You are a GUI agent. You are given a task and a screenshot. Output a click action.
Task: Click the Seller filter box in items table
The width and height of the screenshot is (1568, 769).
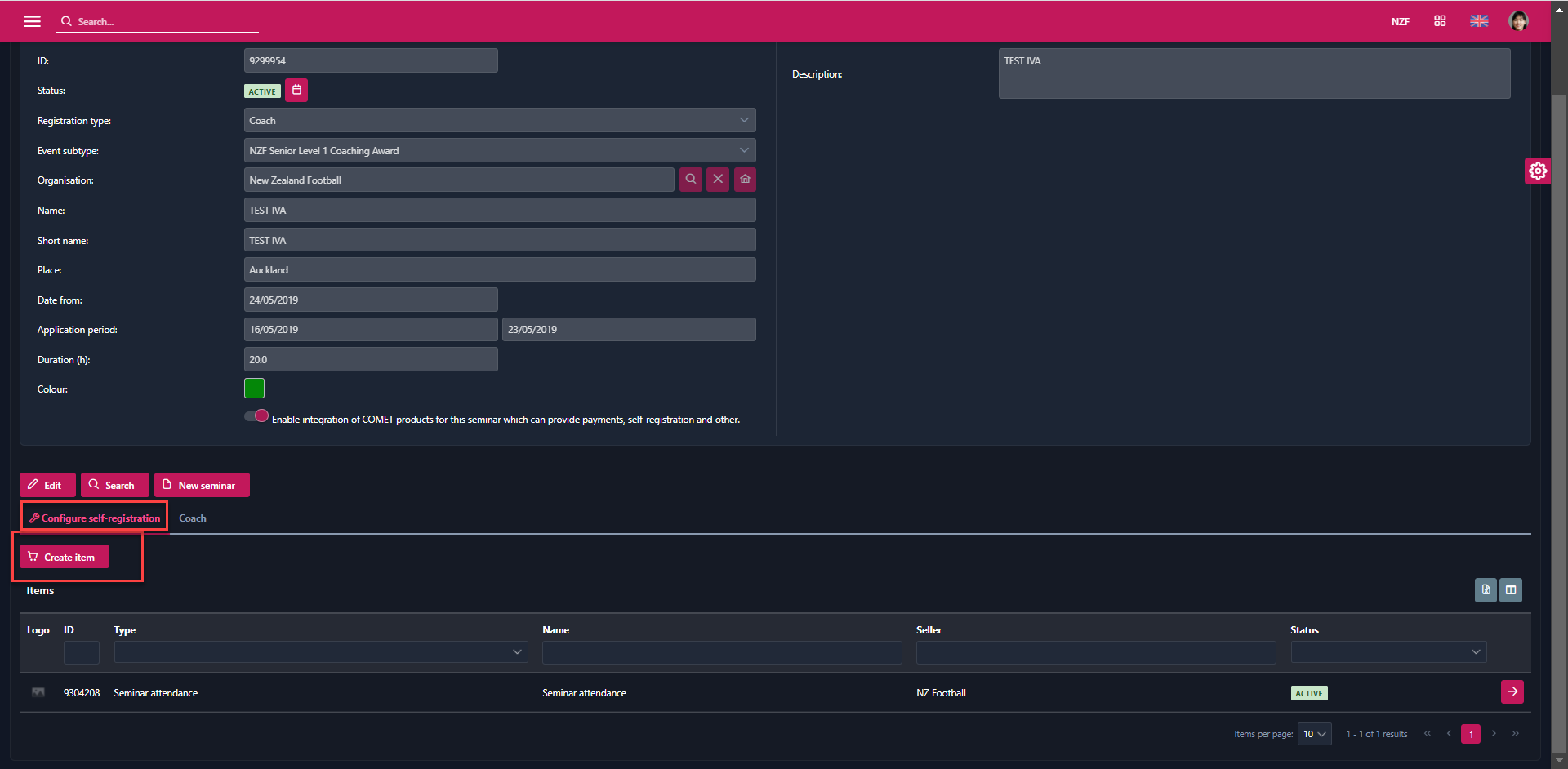click(1096, 651)
